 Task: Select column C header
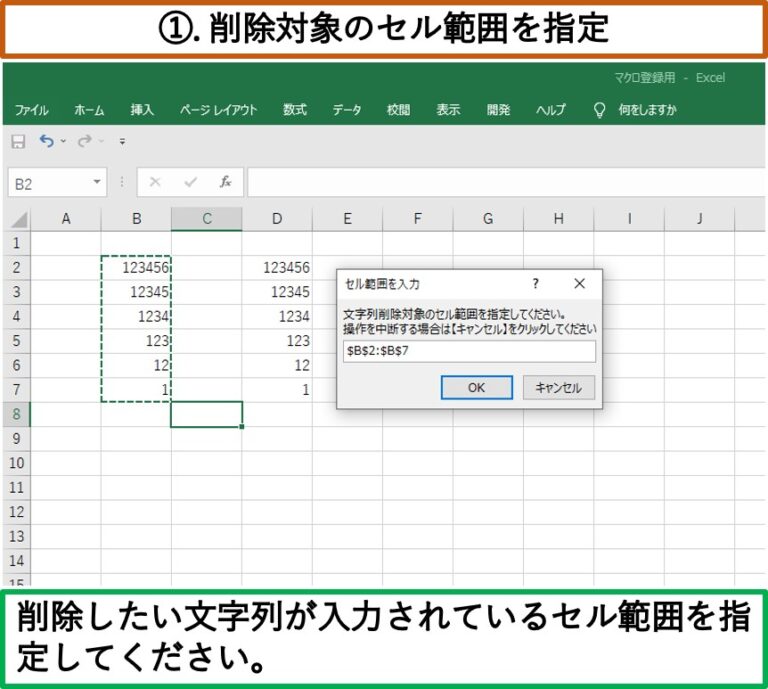click(x=206, y=219)
